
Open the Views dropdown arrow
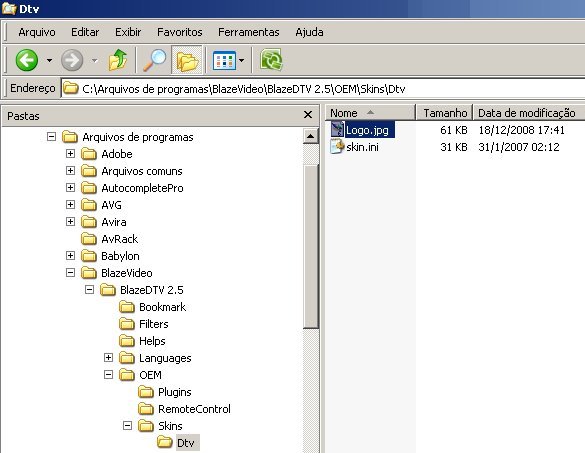tap(242, 60)
